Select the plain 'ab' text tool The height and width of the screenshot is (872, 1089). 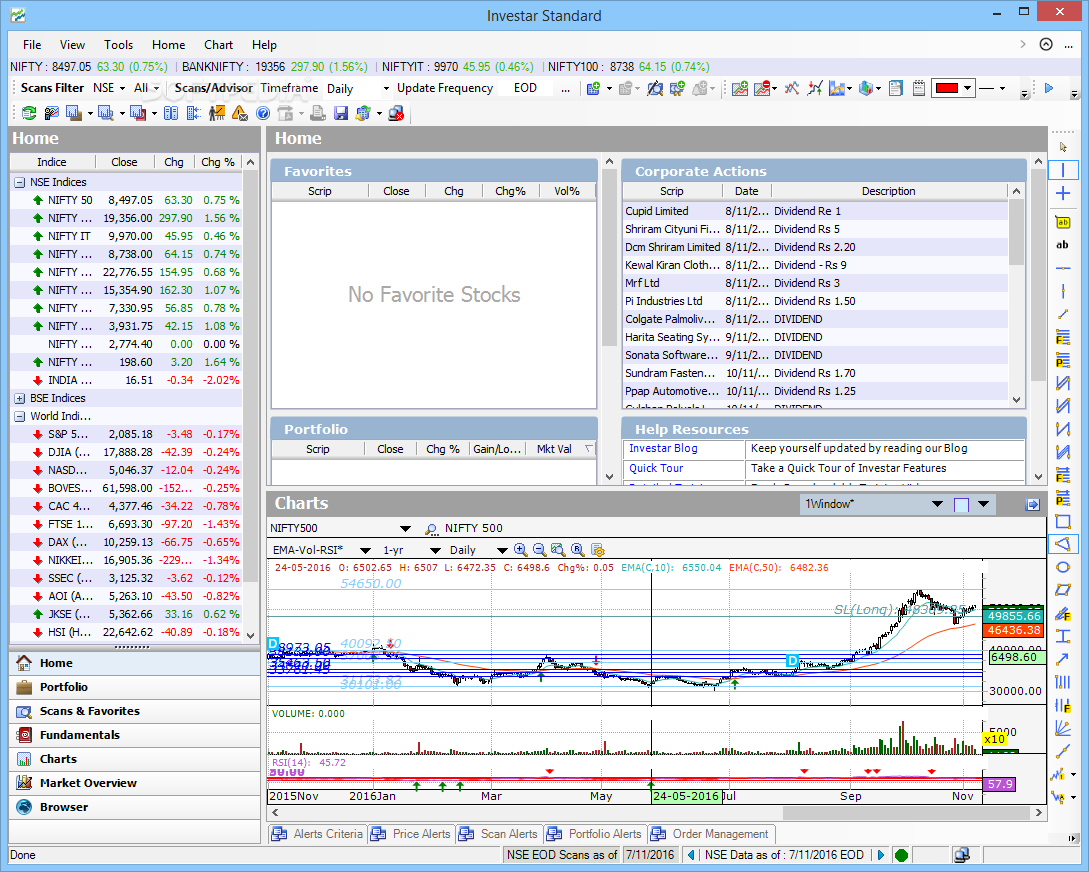pos(1063,244)
